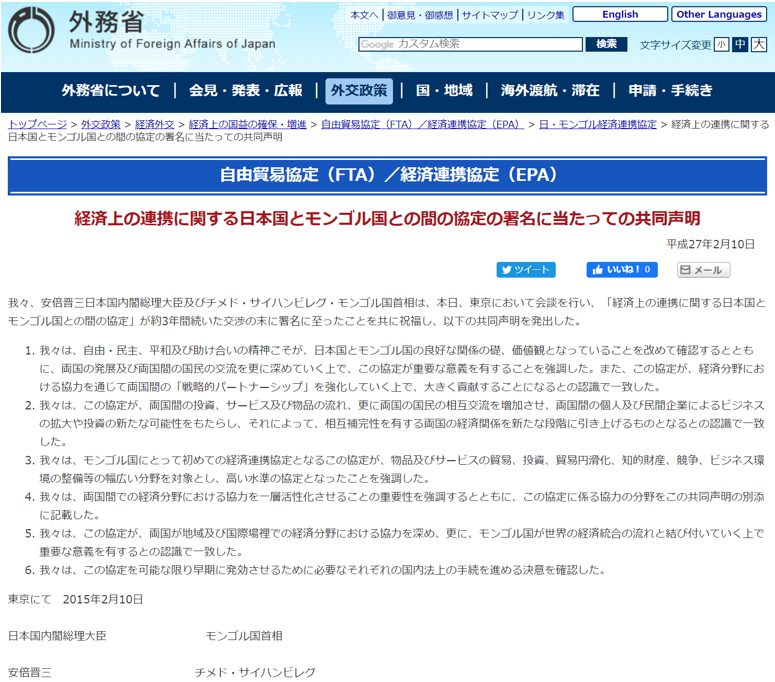Jump to 本文へ main content link
The height and width of the screenshot is (682, 775).
coord(364,15)
